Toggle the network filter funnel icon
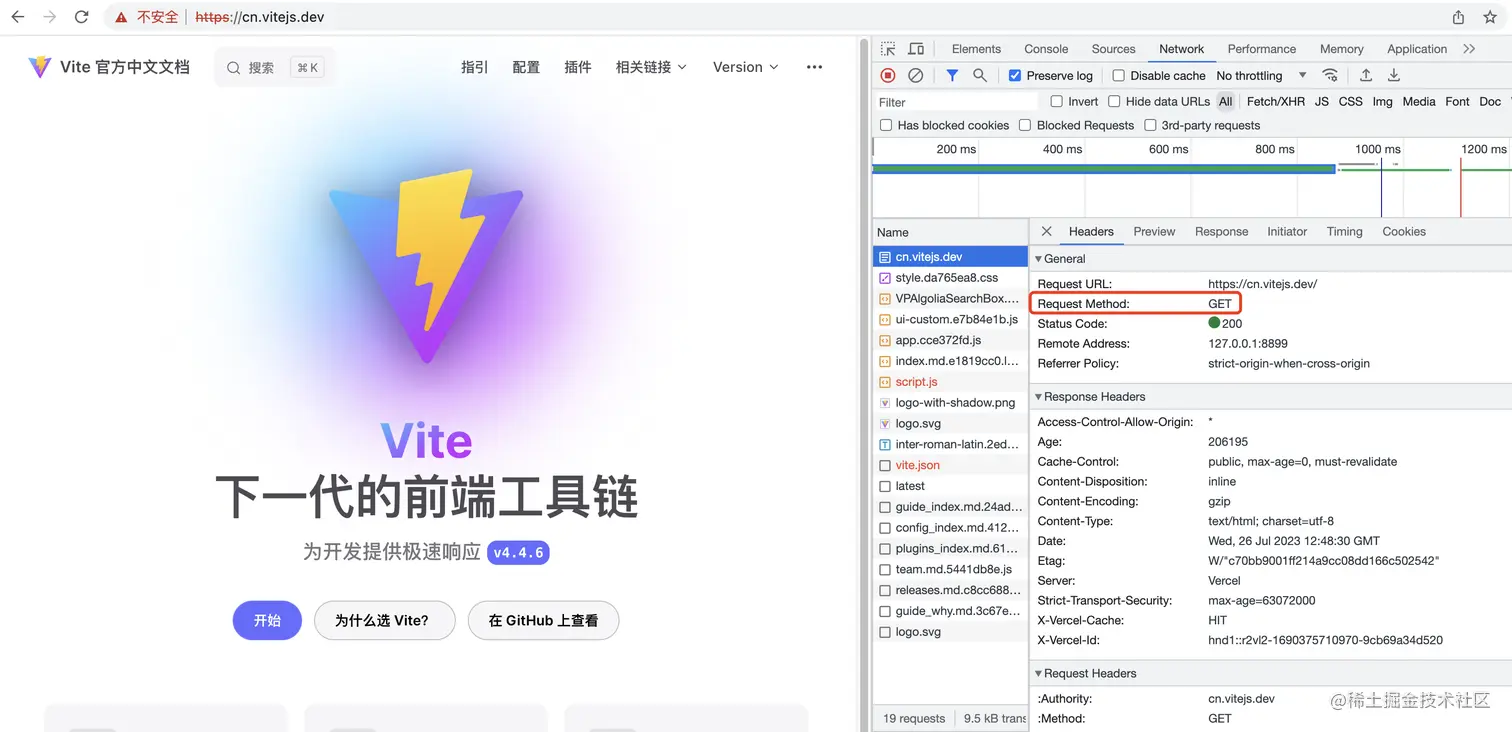Viewport: 1512px width, 732px height. 952,75
